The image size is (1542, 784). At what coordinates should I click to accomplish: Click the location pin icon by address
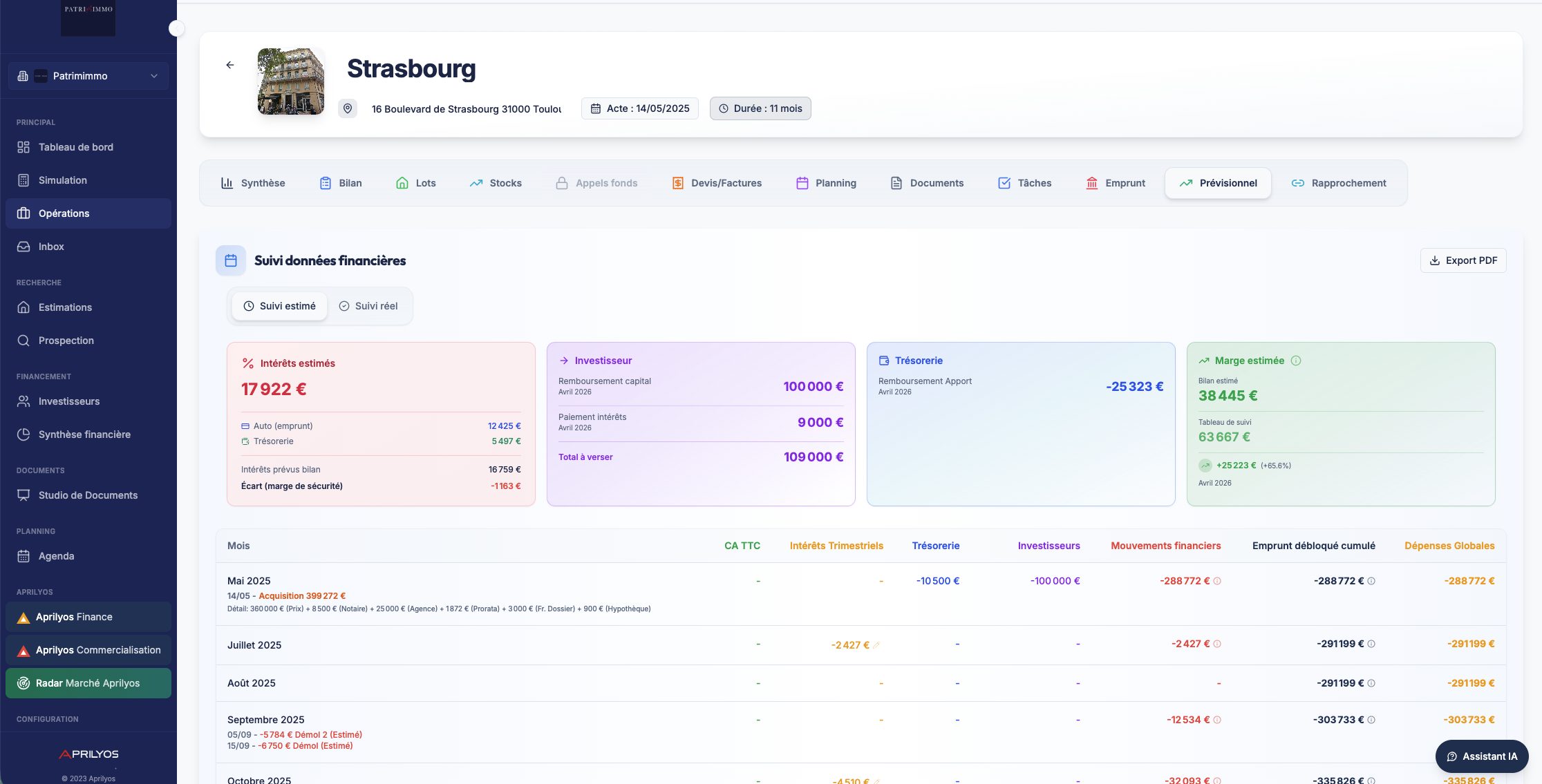(x=348, y=108)
